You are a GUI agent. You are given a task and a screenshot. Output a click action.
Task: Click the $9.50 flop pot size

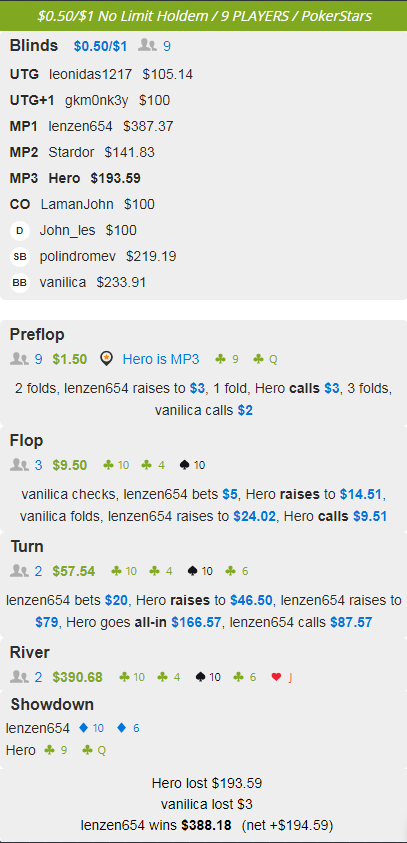(70, 465)
